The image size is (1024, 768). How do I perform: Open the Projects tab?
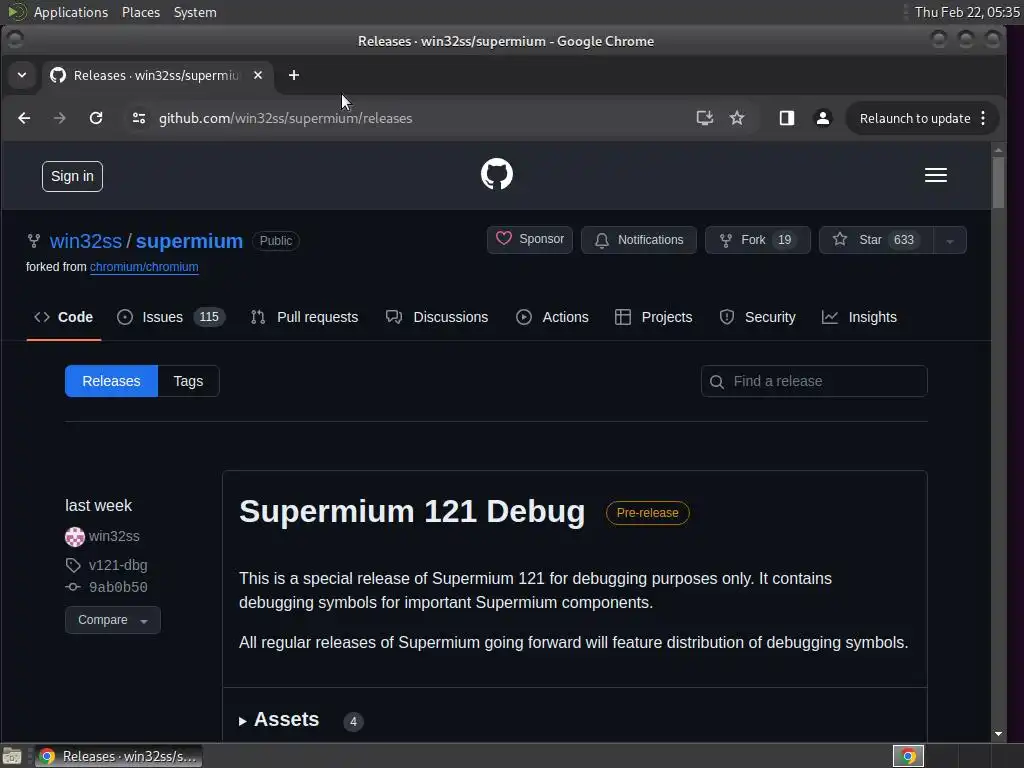click(x=654, y=317)
